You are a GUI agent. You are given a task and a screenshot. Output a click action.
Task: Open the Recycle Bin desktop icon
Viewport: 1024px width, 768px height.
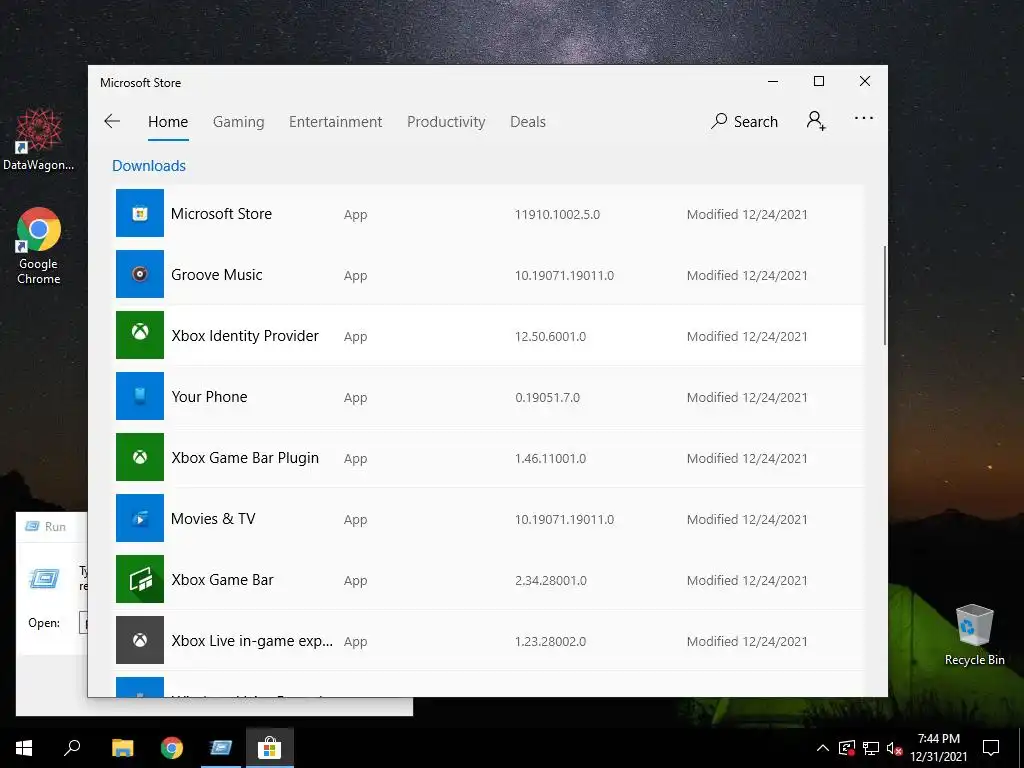pyautogui.click(x=974, y=634)
